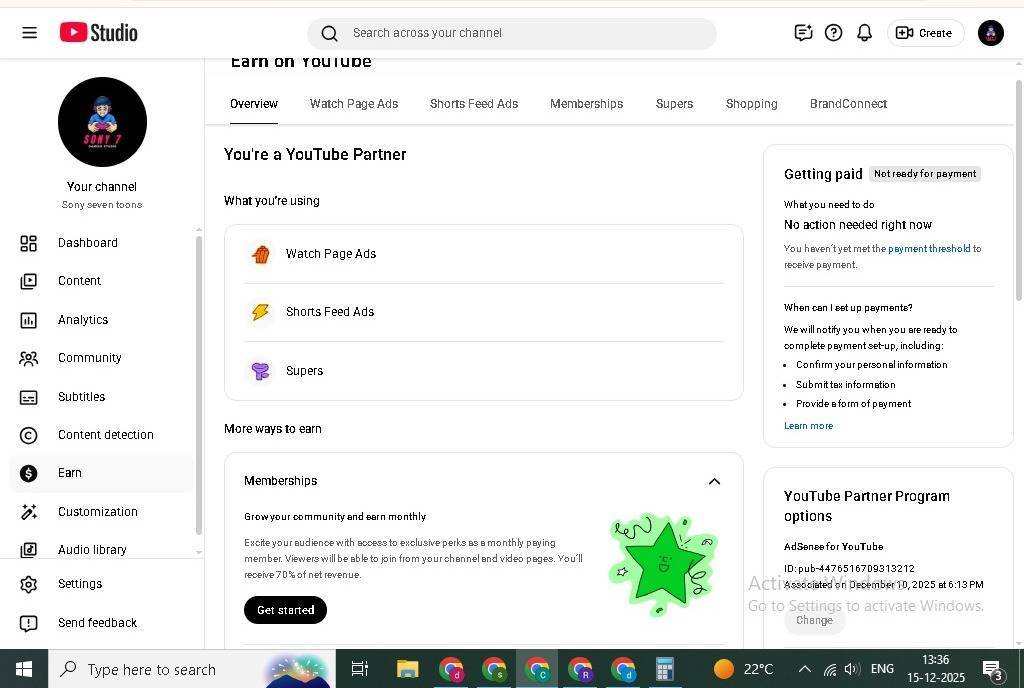Open the hamburger navigation menu
The image size is (1024, 688).
[29, 33]
